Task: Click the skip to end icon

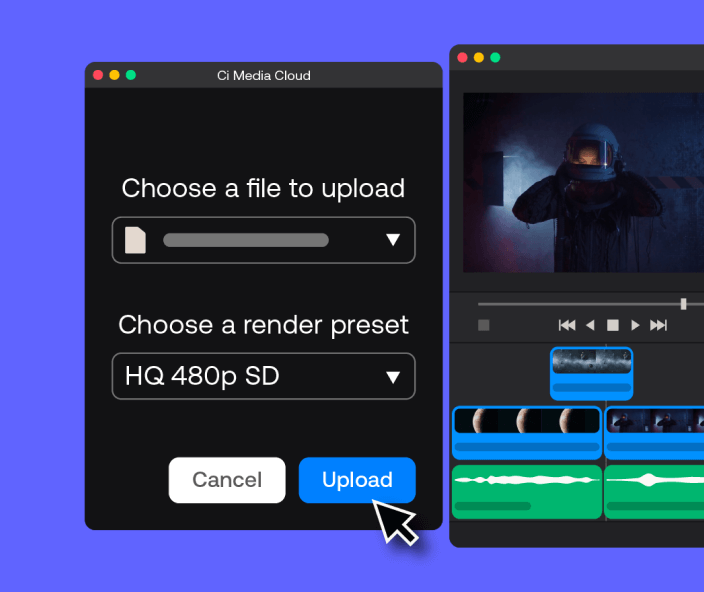Action: click(658, 325)
